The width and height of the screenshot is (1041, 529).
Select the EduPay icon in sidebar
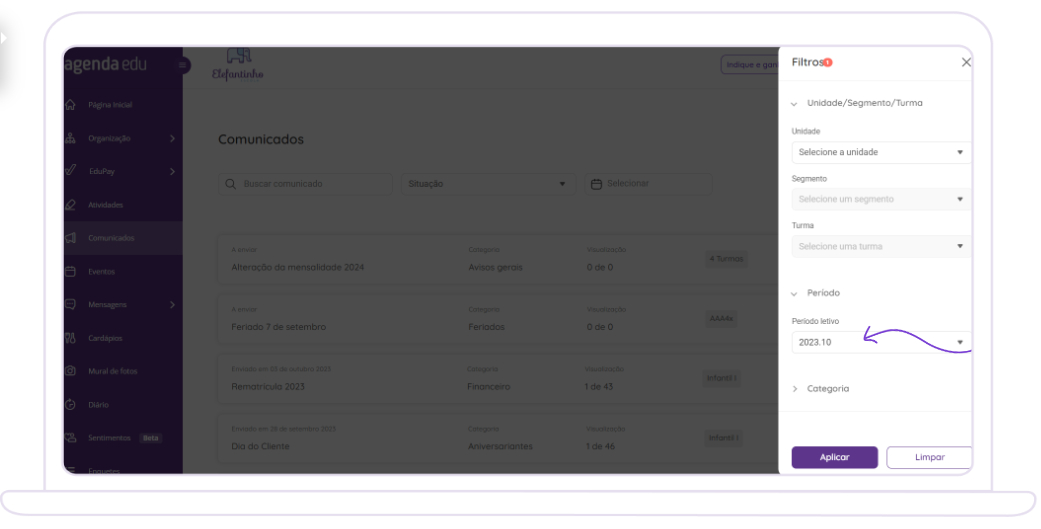(x=70, y=171)
